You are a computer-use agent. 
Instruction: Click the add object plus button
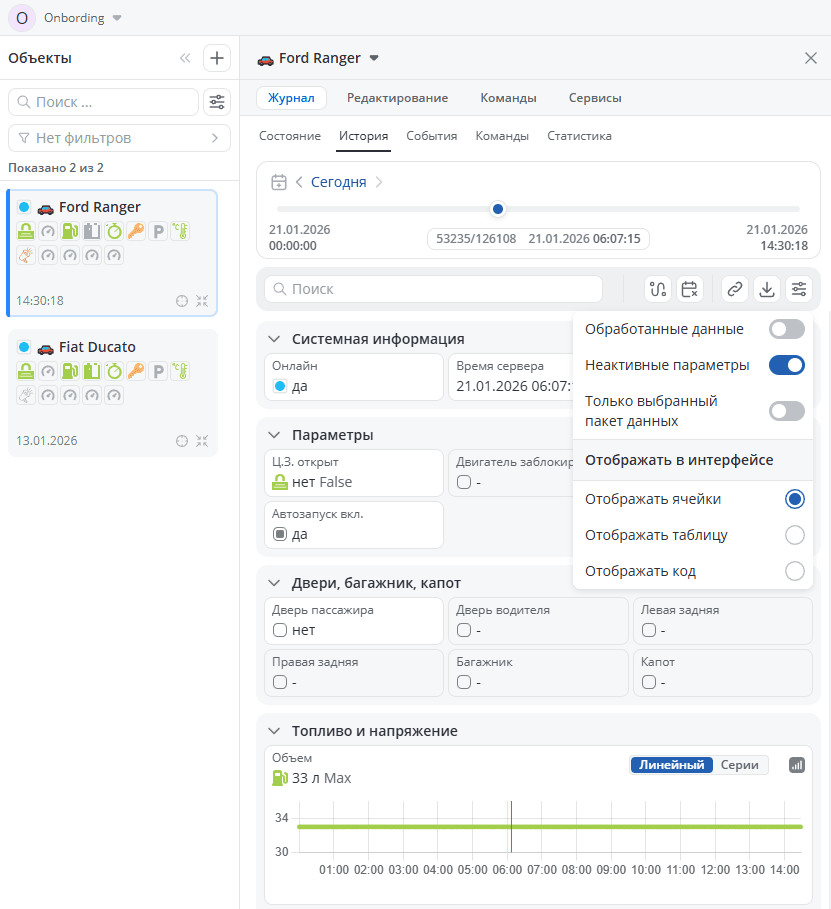click(217, 58)
